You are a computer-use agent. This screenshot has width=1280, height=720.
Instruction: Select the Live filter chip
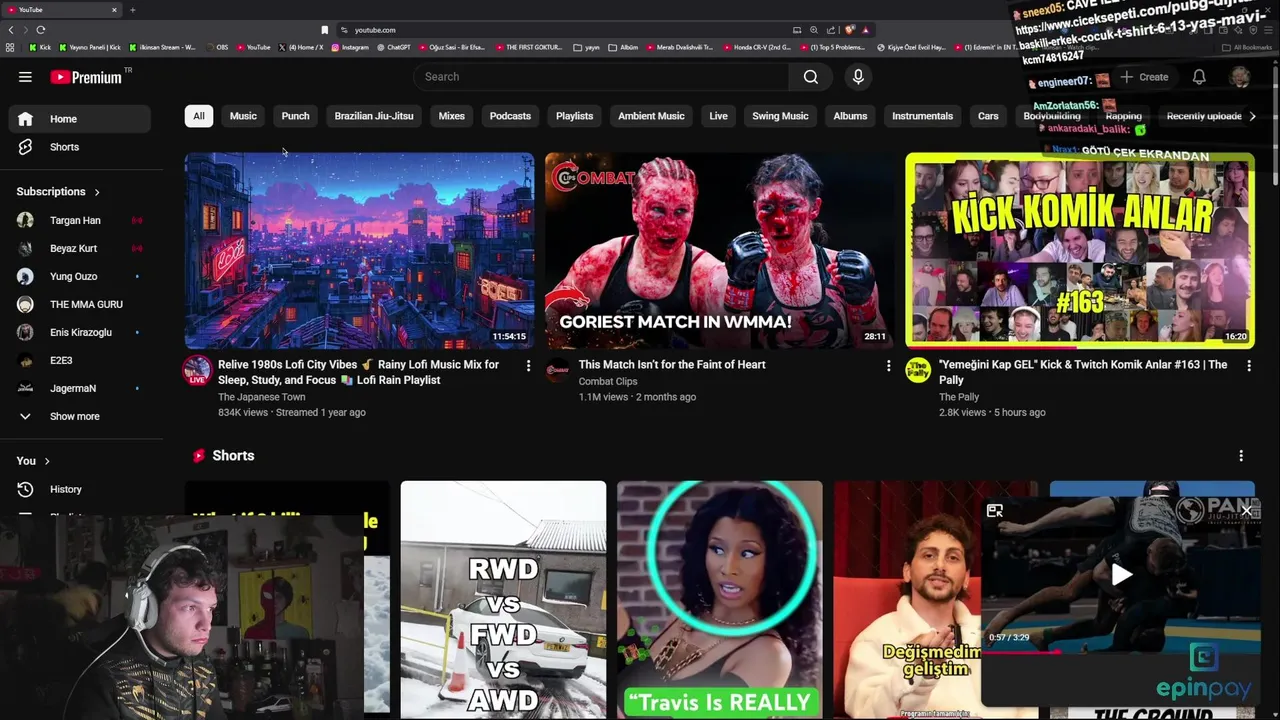coord(718,116)
